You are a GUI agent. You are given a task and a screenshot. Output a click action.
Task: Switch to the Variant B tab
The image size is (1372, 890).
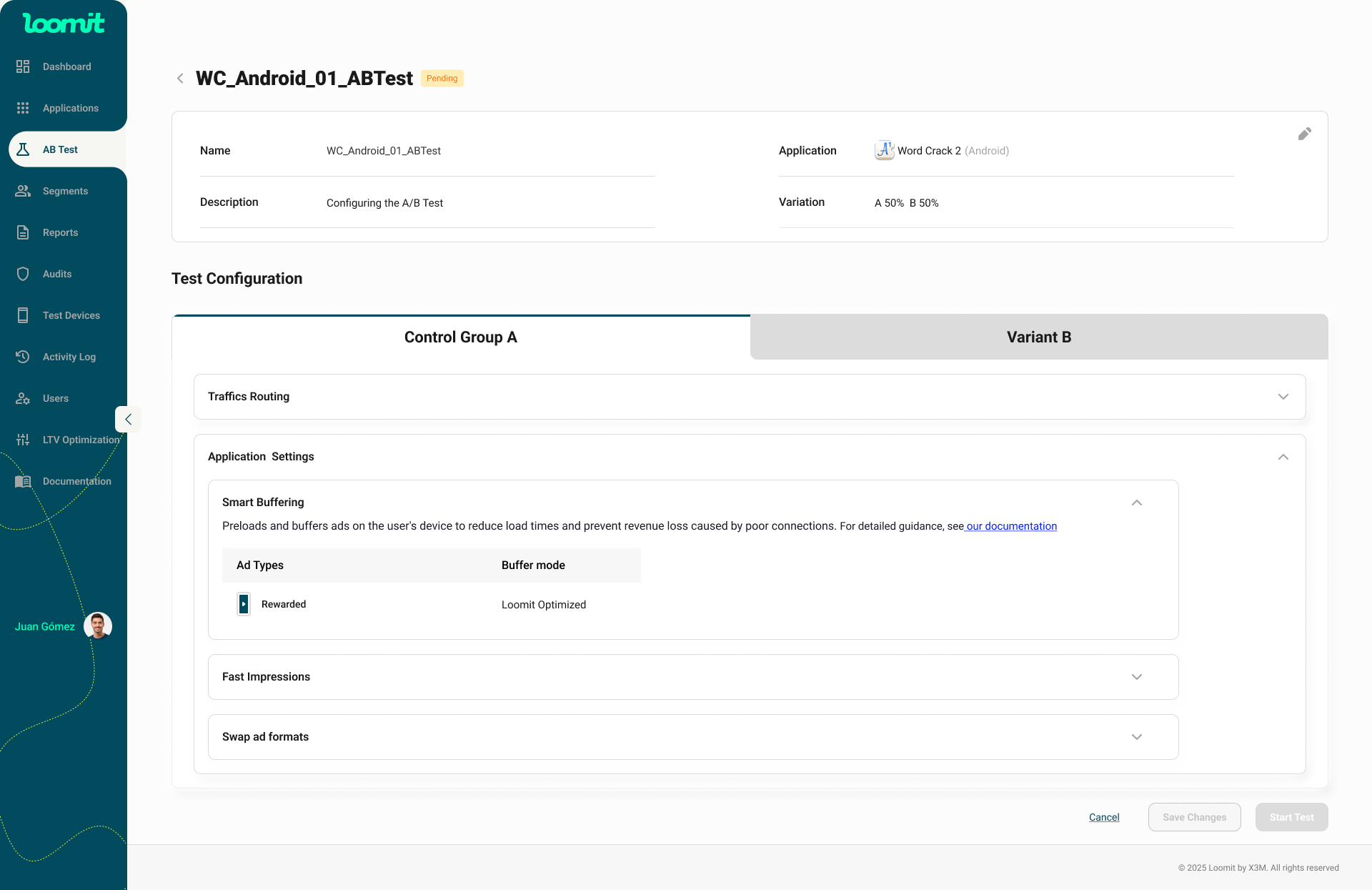1038,337
